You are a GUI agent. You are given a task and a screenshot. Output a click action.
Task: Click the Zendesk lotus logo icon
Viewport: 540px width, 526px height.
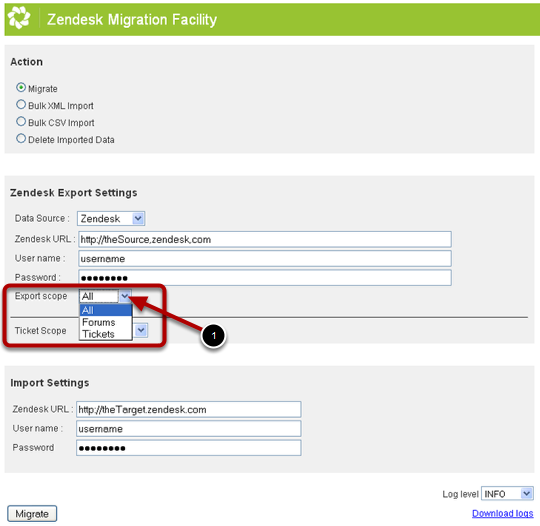pyautogui.click(x=19, y=18)
